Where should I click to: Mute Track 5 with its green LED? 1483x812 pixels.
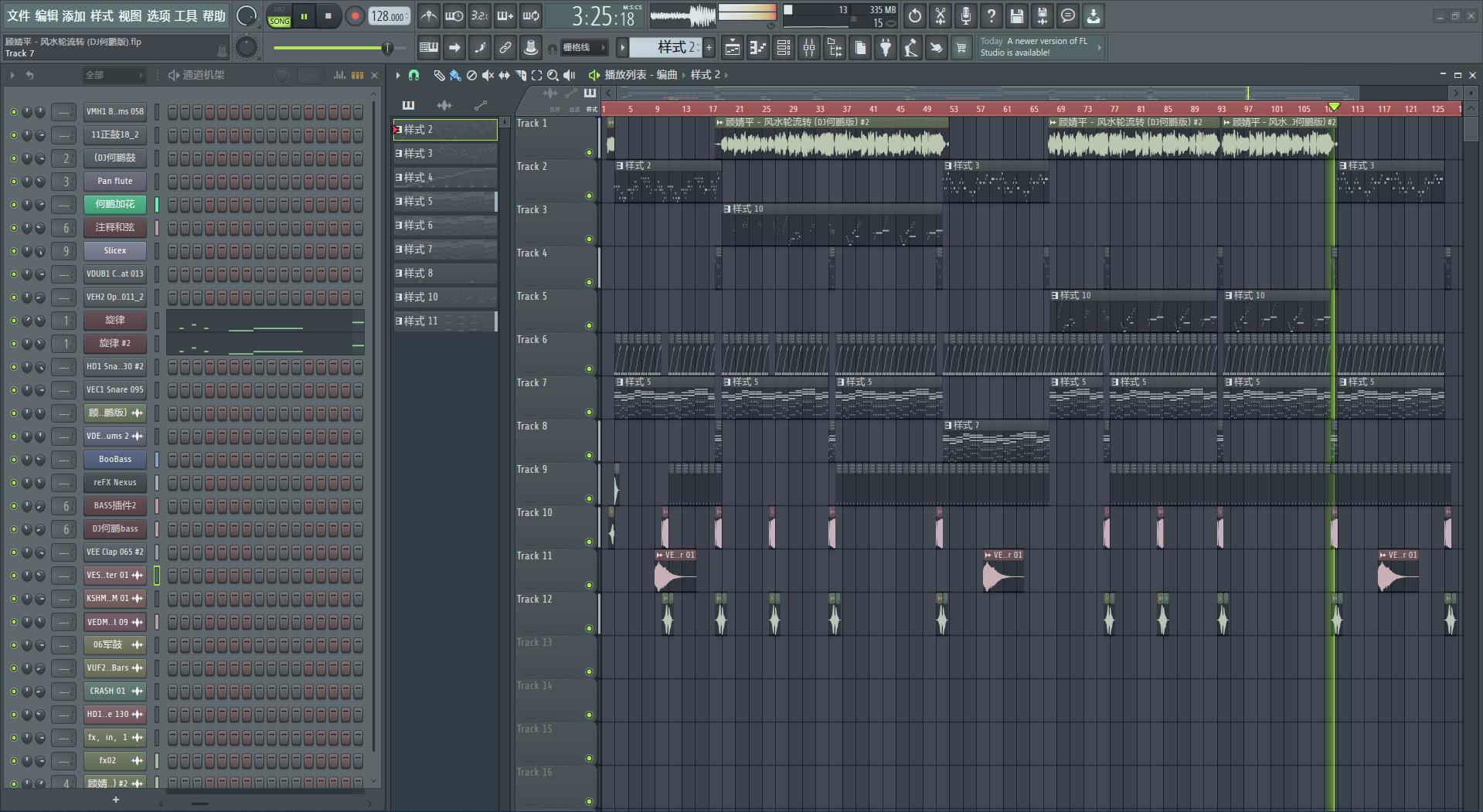point(589,325)
